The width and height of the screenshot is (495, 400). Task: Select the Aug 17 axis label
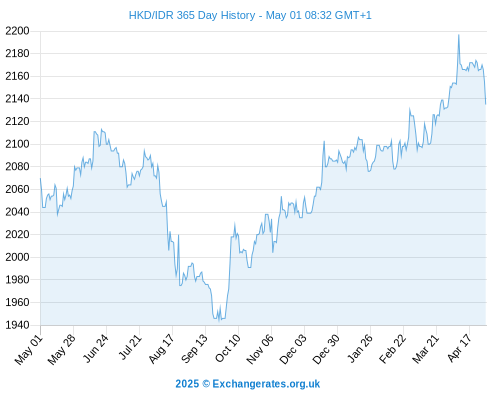click(x=161, y=349)
